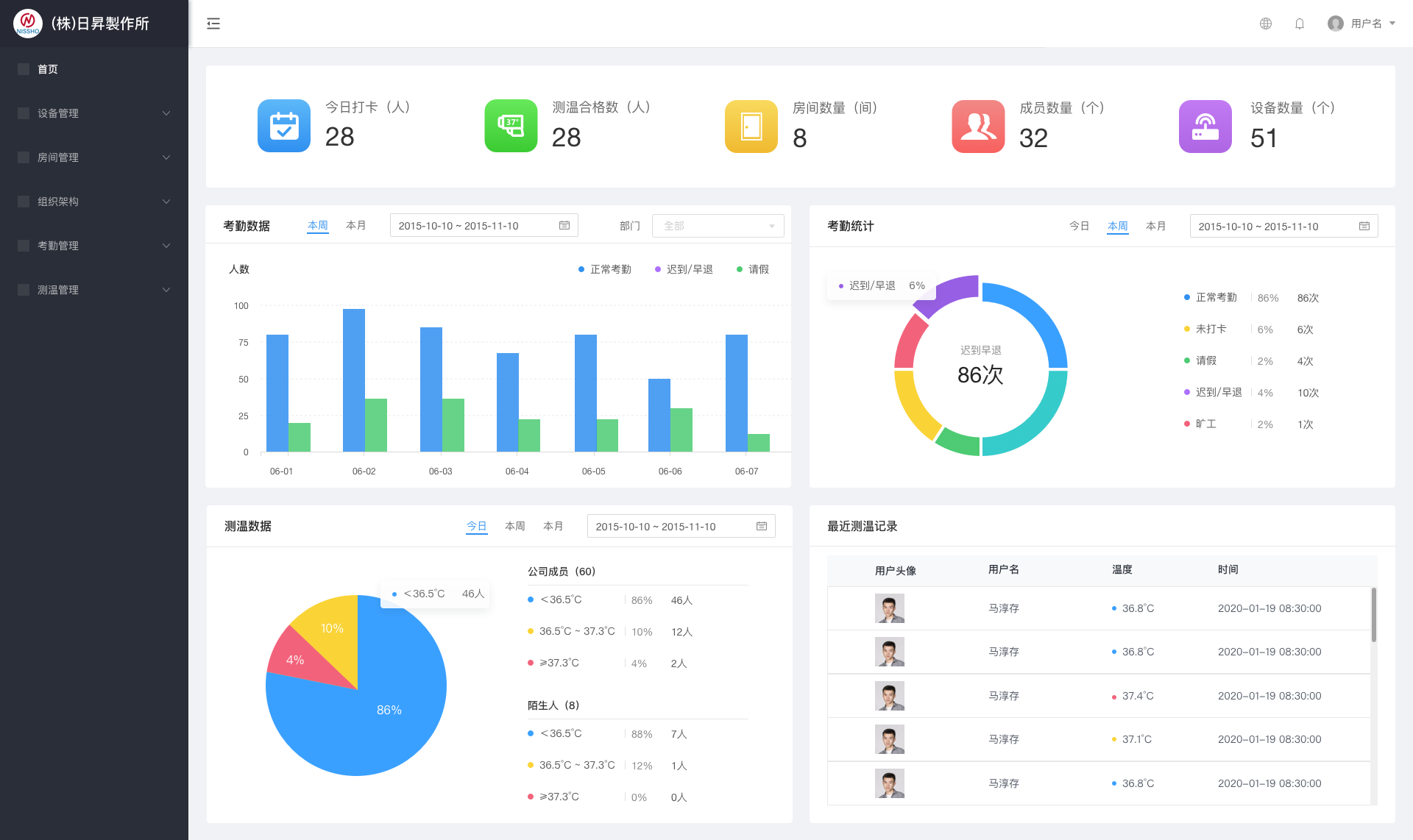Switch to 本月 tab in 考勤数据
This screenshot has width=1413, height=840.
[356, 225]
